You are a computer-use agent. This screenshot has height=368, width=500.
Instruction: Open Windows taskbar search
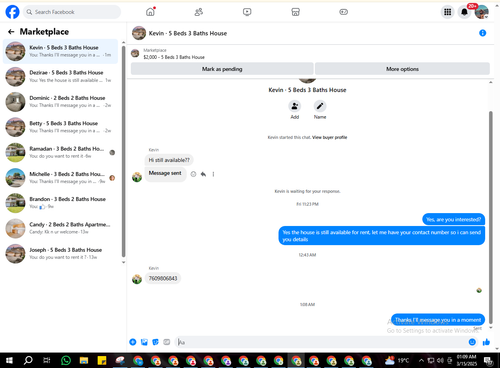click(28, 360)
